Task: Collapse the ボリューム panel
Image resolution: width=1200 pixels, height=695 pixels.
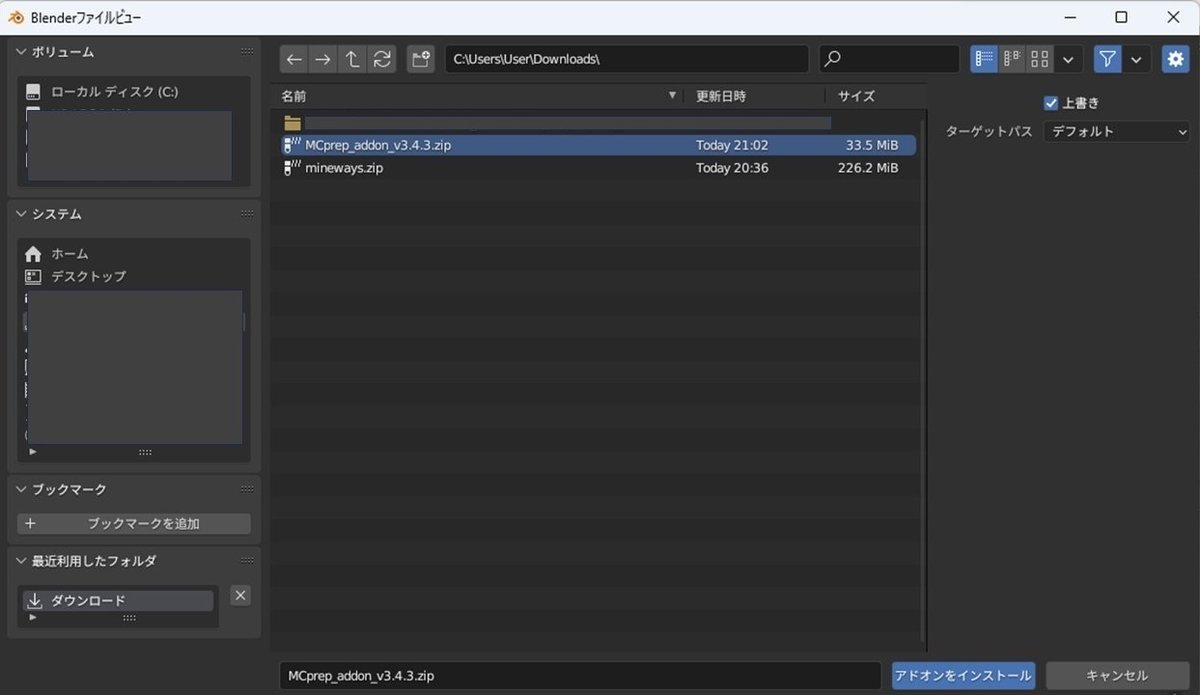Action: pos(21,51)
